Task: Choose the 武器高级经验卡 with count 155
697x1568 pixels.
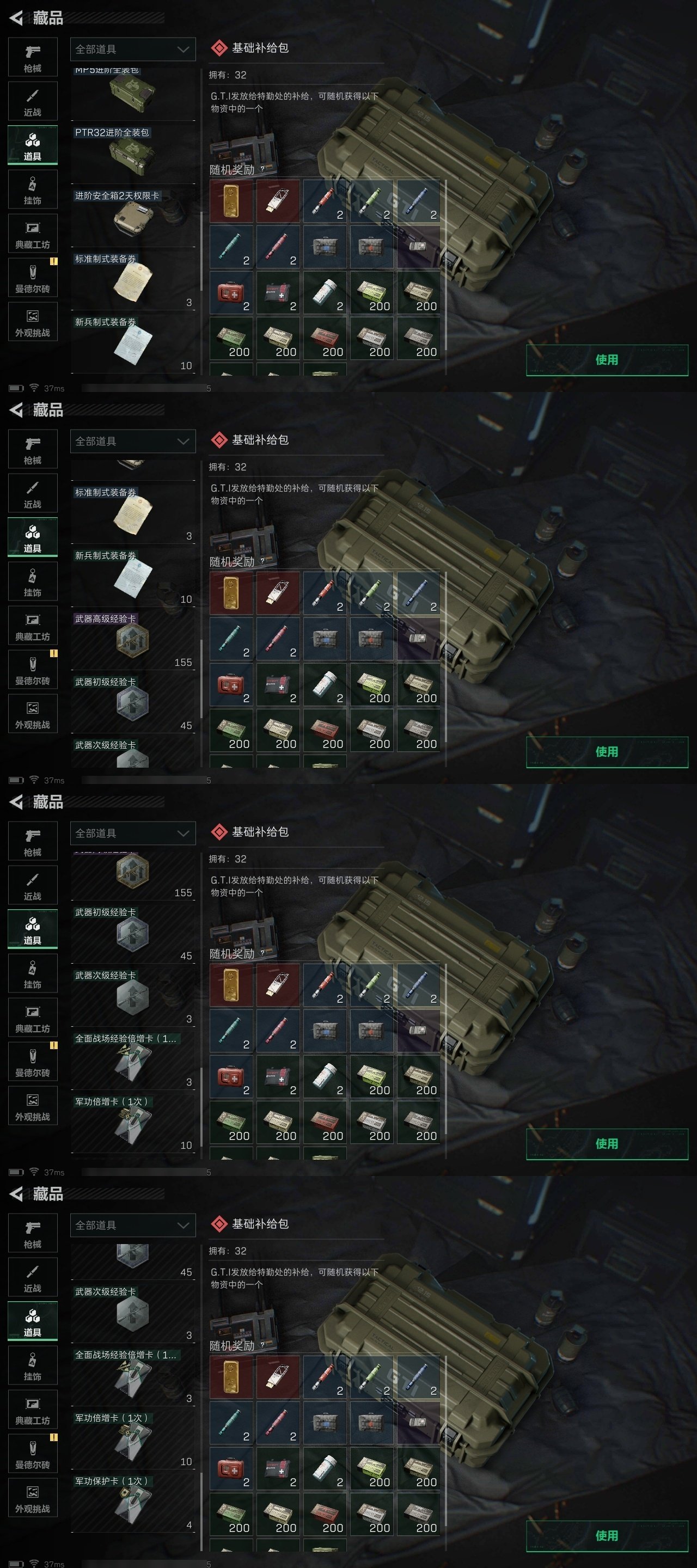Action: point(133,640)
